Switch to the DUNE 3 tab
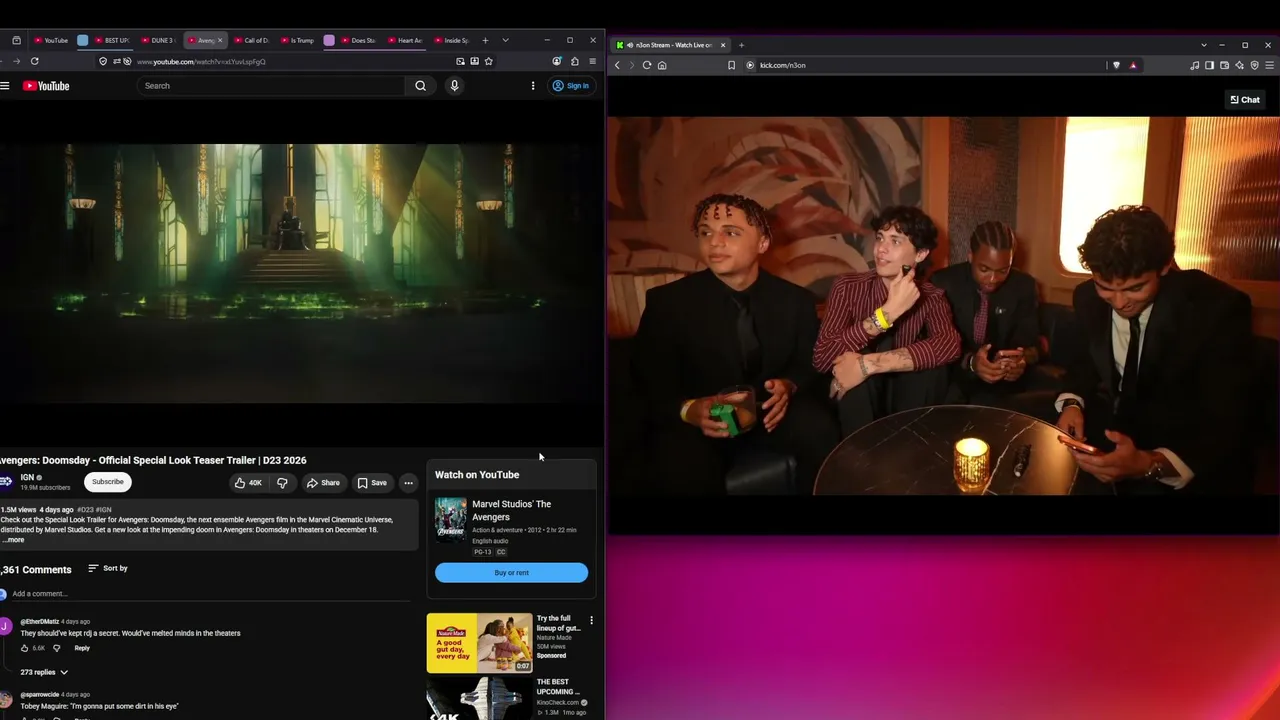This screenshot has height=720, width=1280. click(157, 40)
